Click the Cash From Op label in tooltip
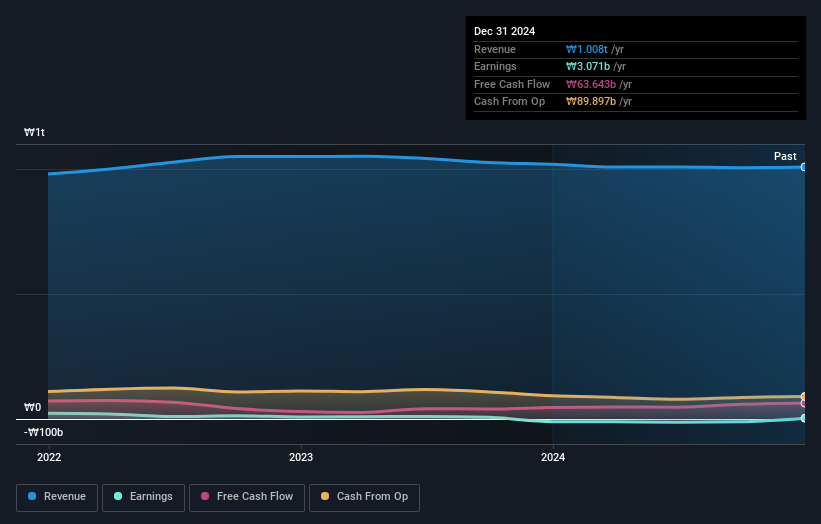 click(509, 102)
